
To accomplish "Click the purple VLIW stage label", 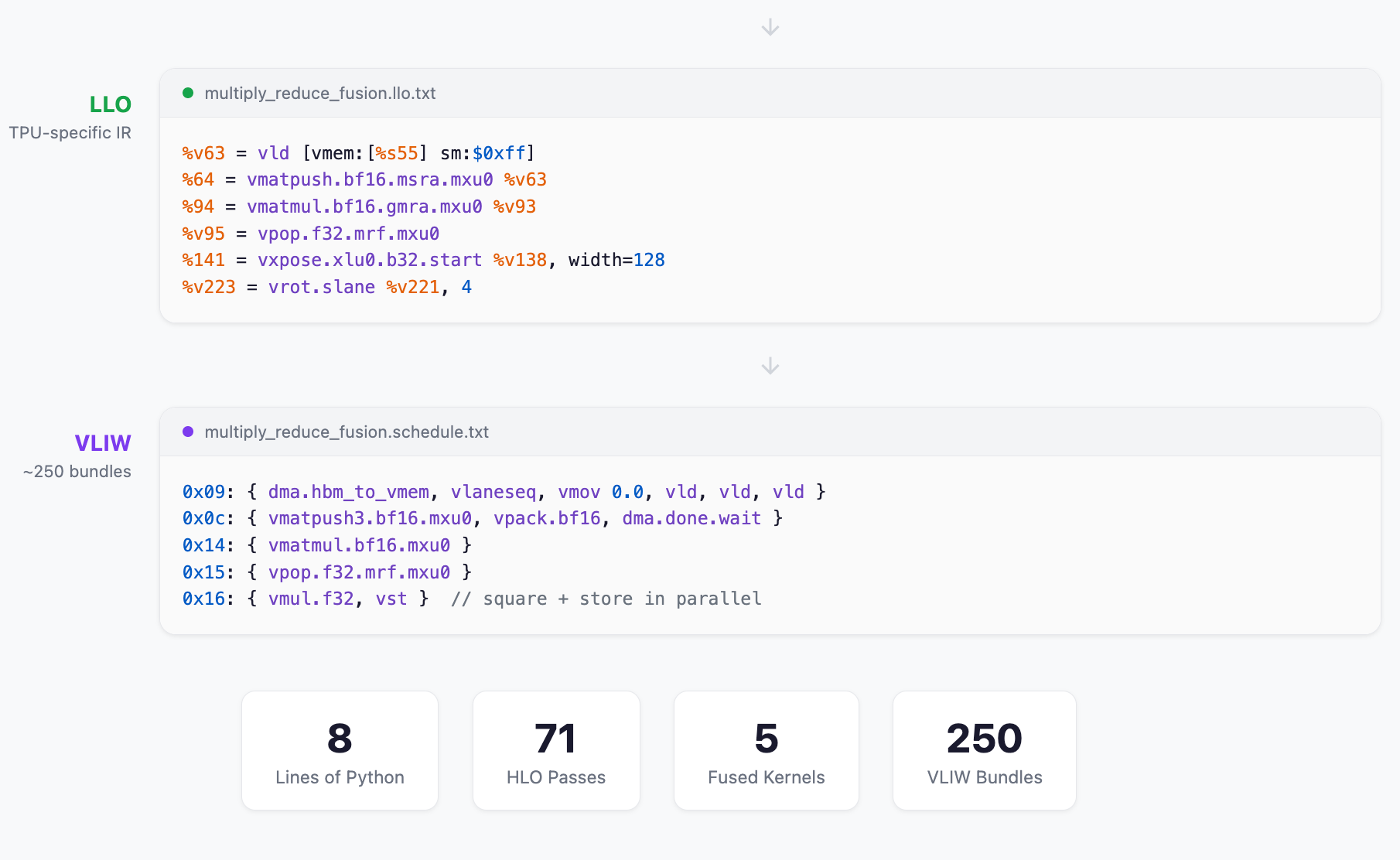I will [x=103, y=443].
